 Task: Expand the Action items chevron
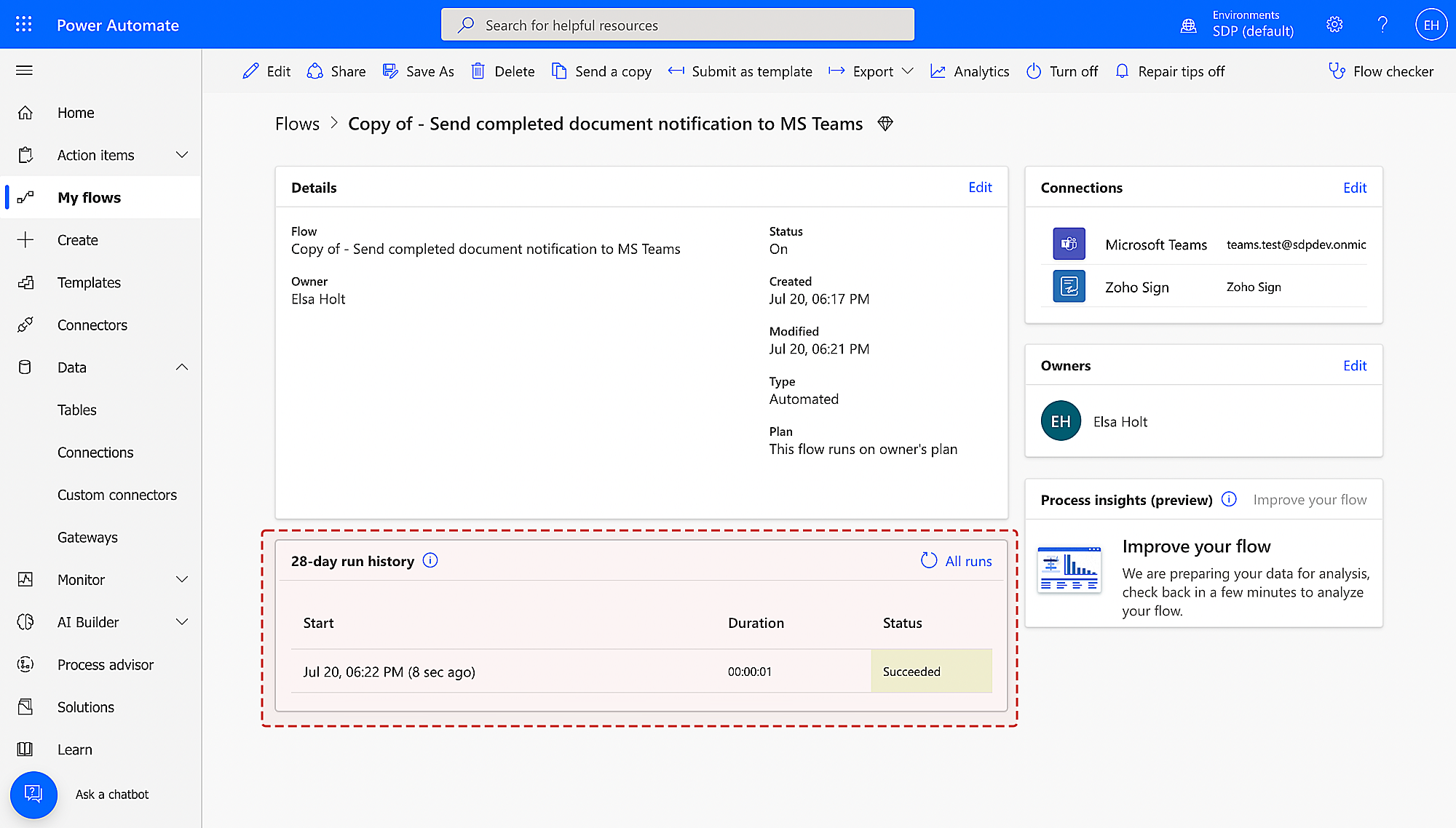pyautogui.click(x=182, y=155)
